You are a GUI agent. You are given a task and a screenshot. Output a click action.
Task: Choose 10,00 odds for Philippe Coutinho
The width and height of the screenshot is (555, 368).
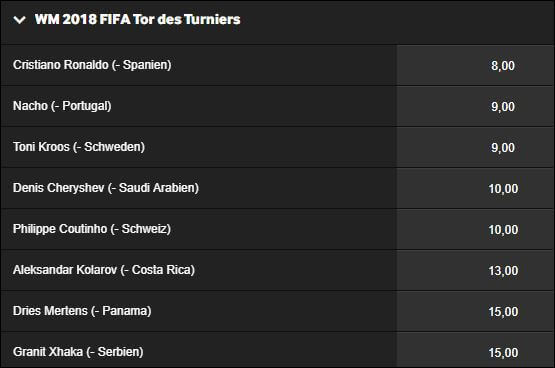(x=475, y=230)
